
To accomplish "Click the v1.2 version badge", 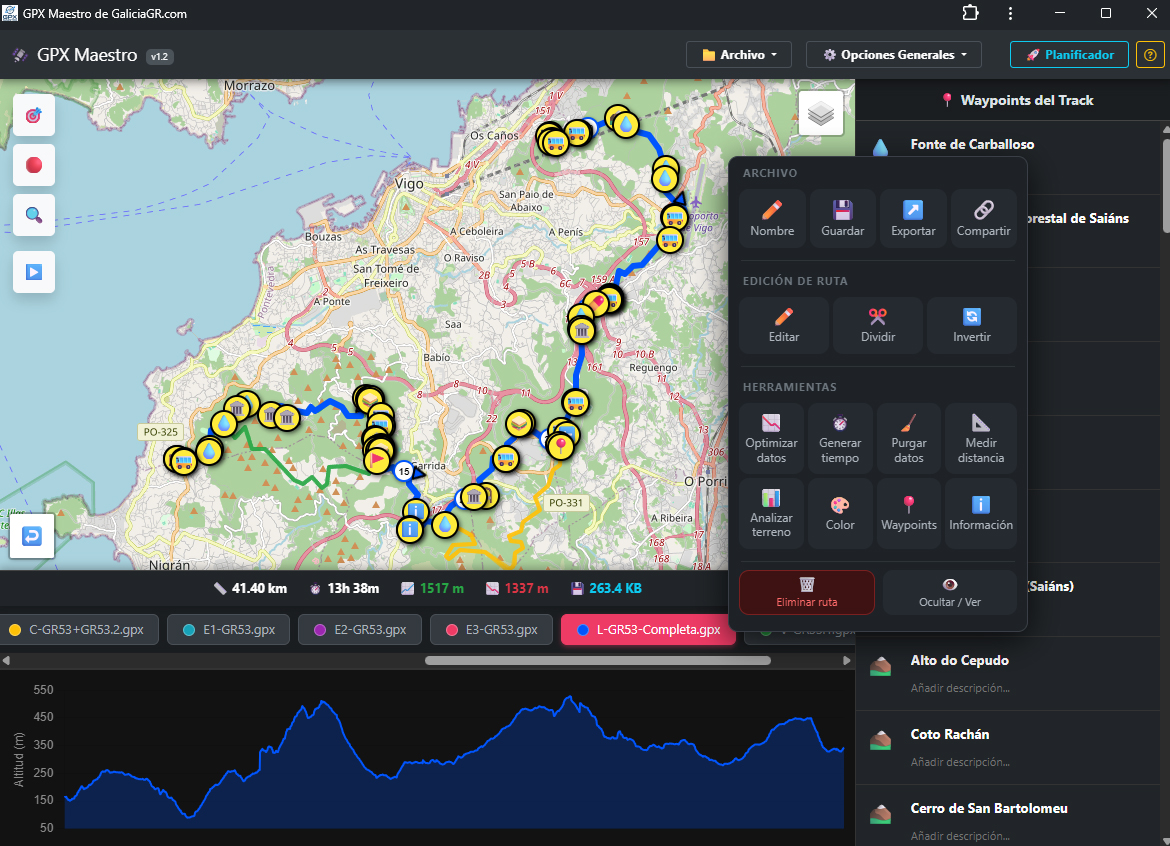I will click(160, 56).
